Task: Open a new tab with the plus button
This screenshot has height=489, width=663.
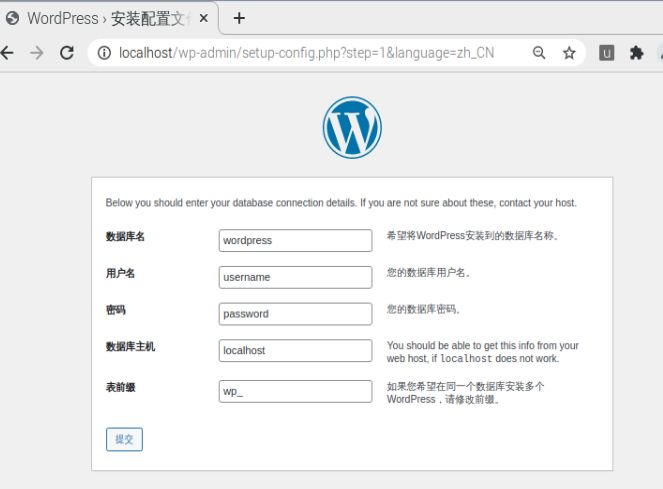Action: click(239, 18)
